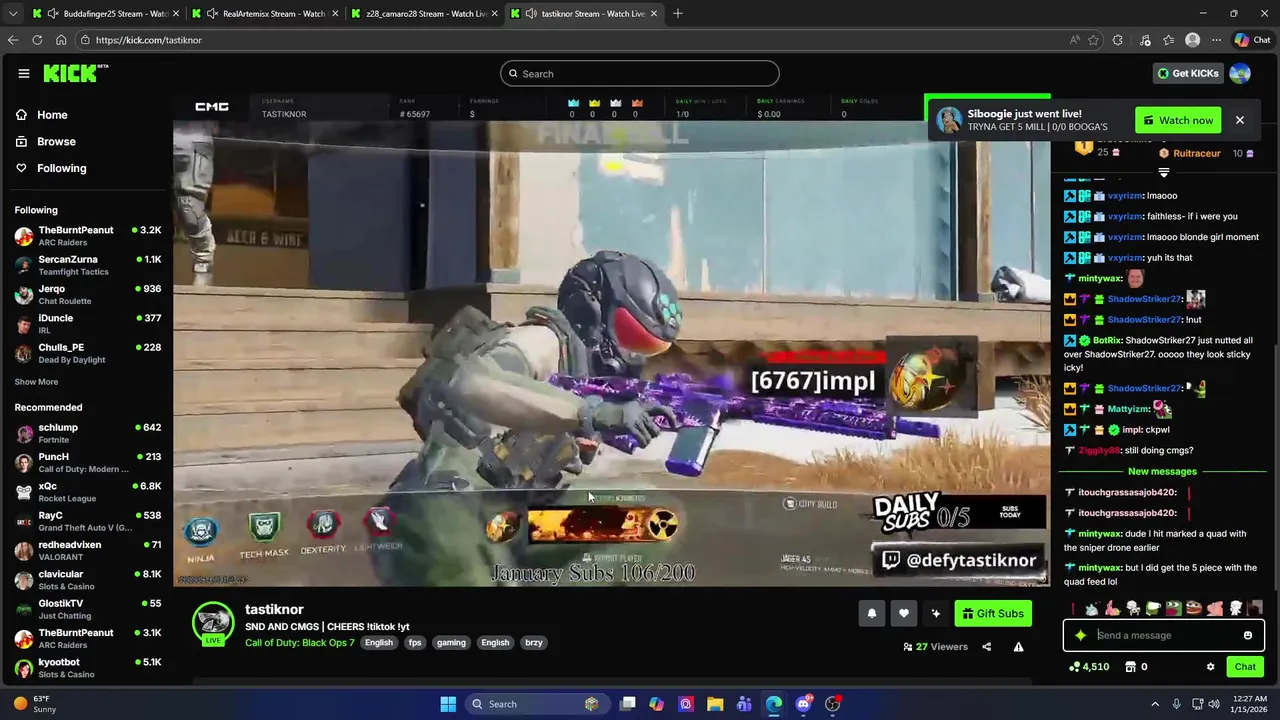Send message with Chat button
Screen dimensions: 1280x720
point(1245,667)
